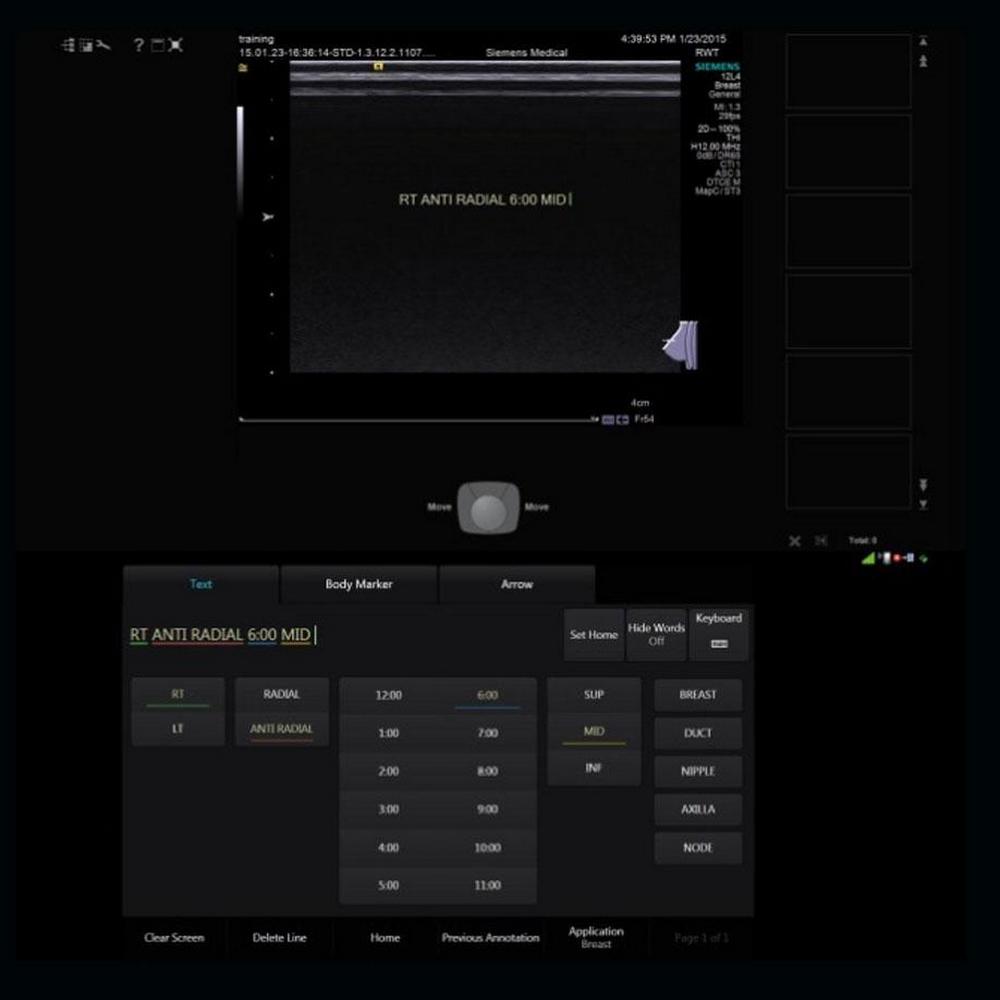The height and width of the screenshot is (1000, 1000).
Task: Switch to the Arrow tab
Action: pyautogui.click(x=516, y=584)
